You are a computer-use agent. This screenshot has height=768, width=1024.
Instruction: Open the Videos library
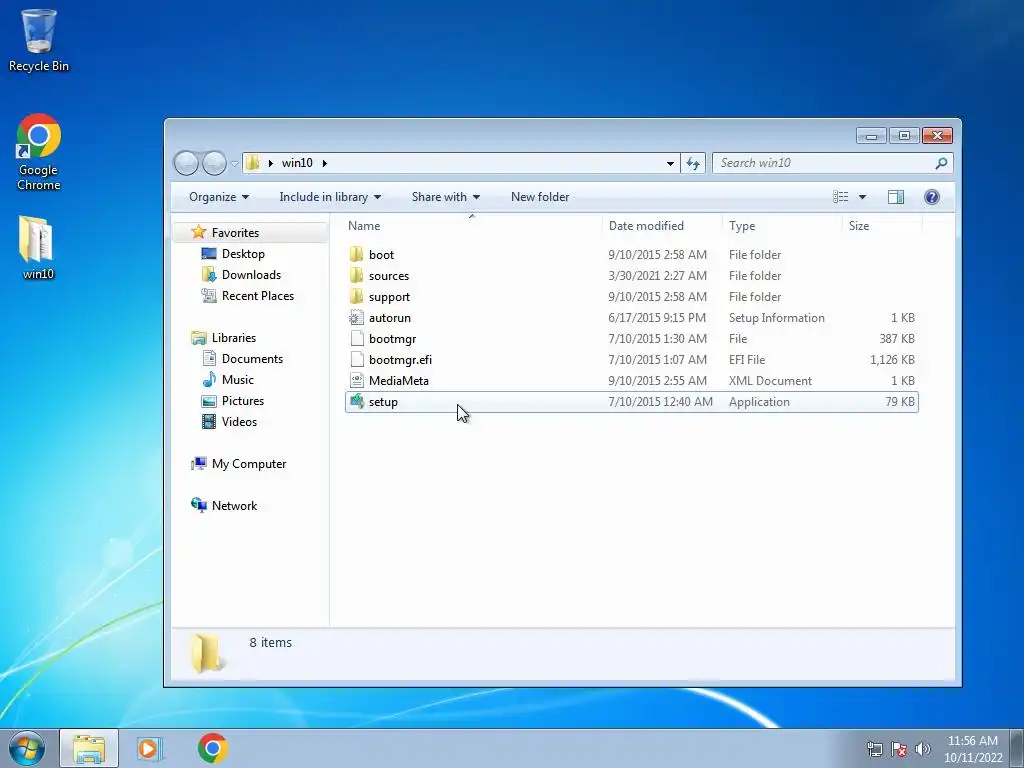coord(239,422)
